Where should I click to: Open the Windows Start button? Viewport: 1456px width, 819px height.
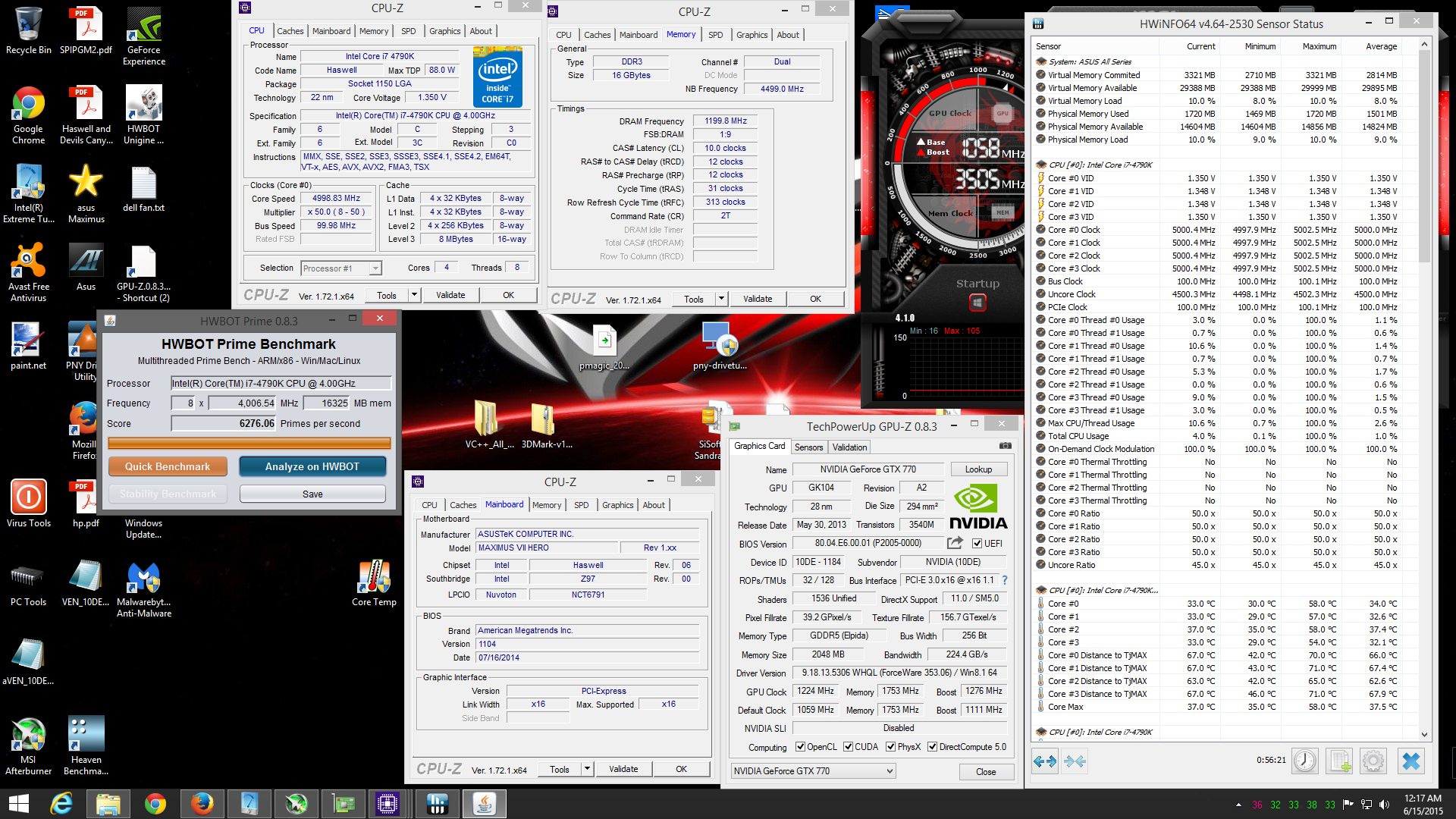(18, 804)
